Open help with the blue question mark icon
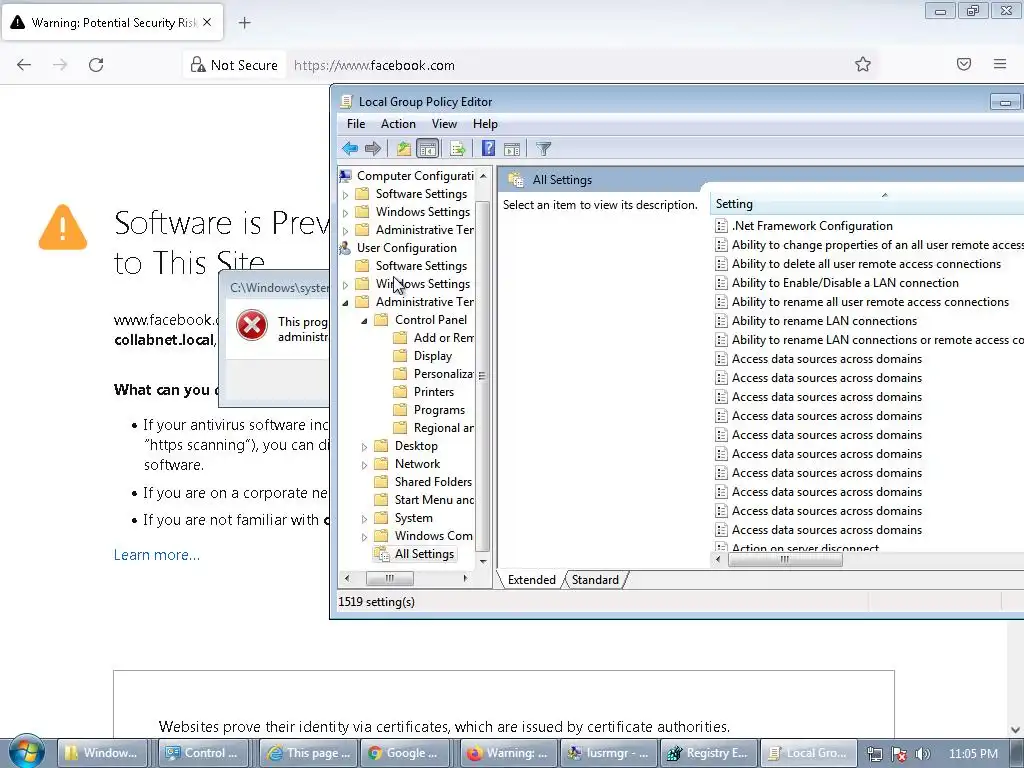1024x768 pixels. [x=488, y=149]
